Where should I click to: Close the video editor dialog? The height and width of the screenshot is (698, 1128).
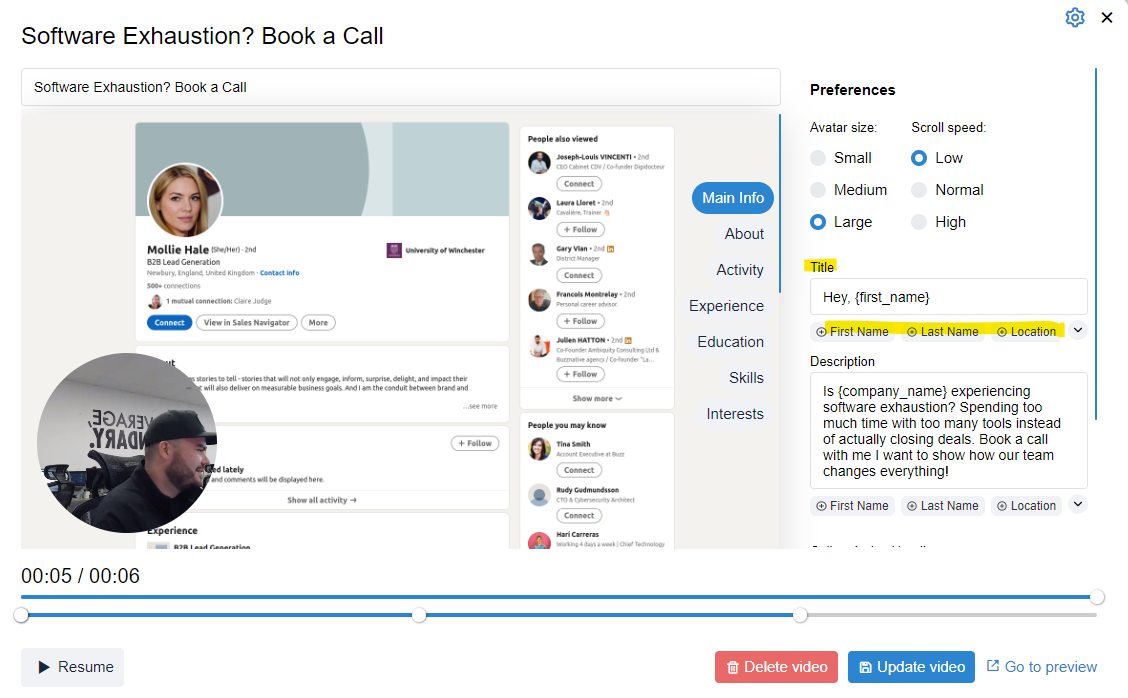point(1107,17)
